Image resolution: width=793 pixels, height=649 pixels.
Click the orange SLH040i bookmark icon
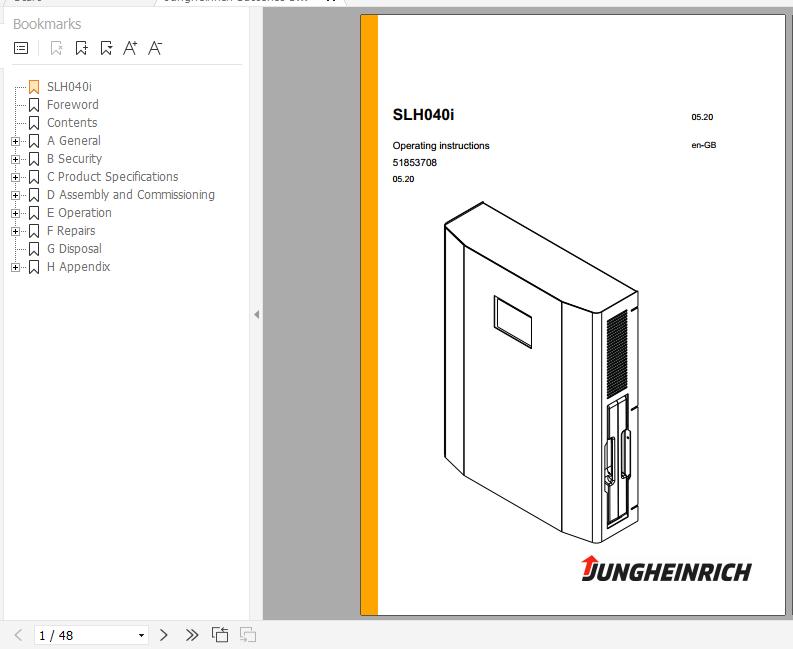34,87
